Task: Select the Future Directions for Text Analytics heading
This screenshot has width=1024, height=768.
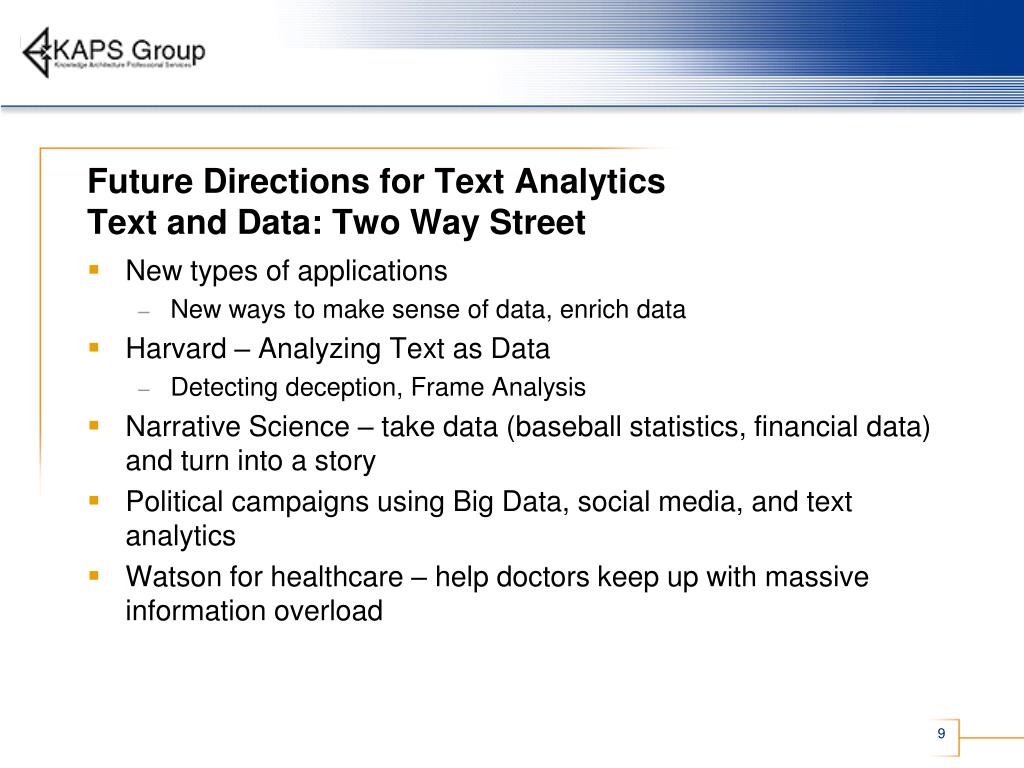Action: 376,182
